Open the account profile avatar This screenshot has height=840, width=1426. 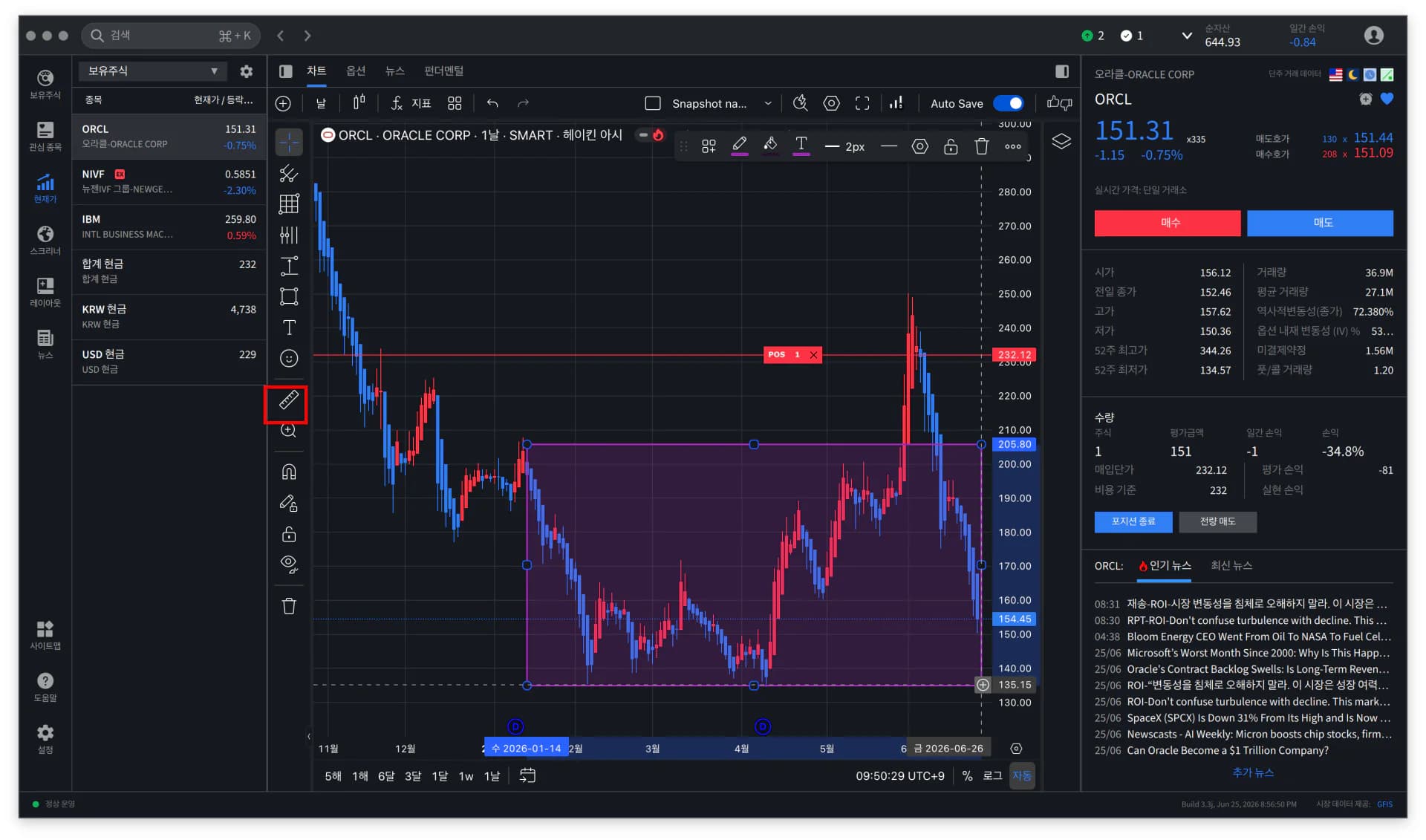[x=1374, y=35]
